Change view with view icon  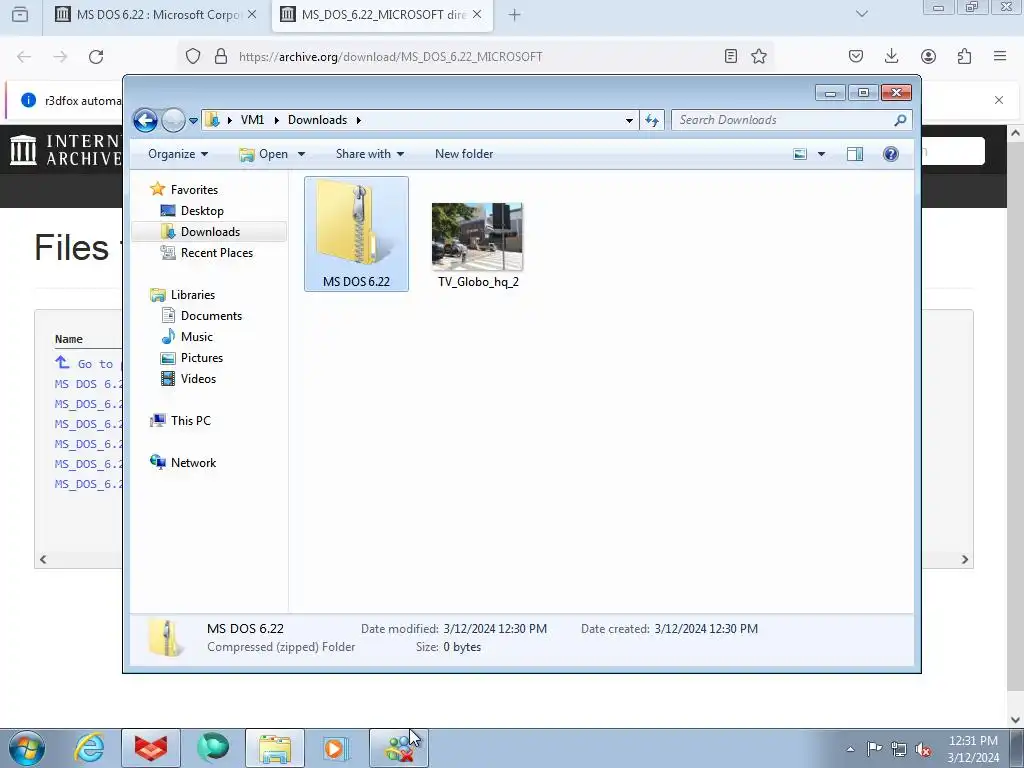tap(800, 154)
